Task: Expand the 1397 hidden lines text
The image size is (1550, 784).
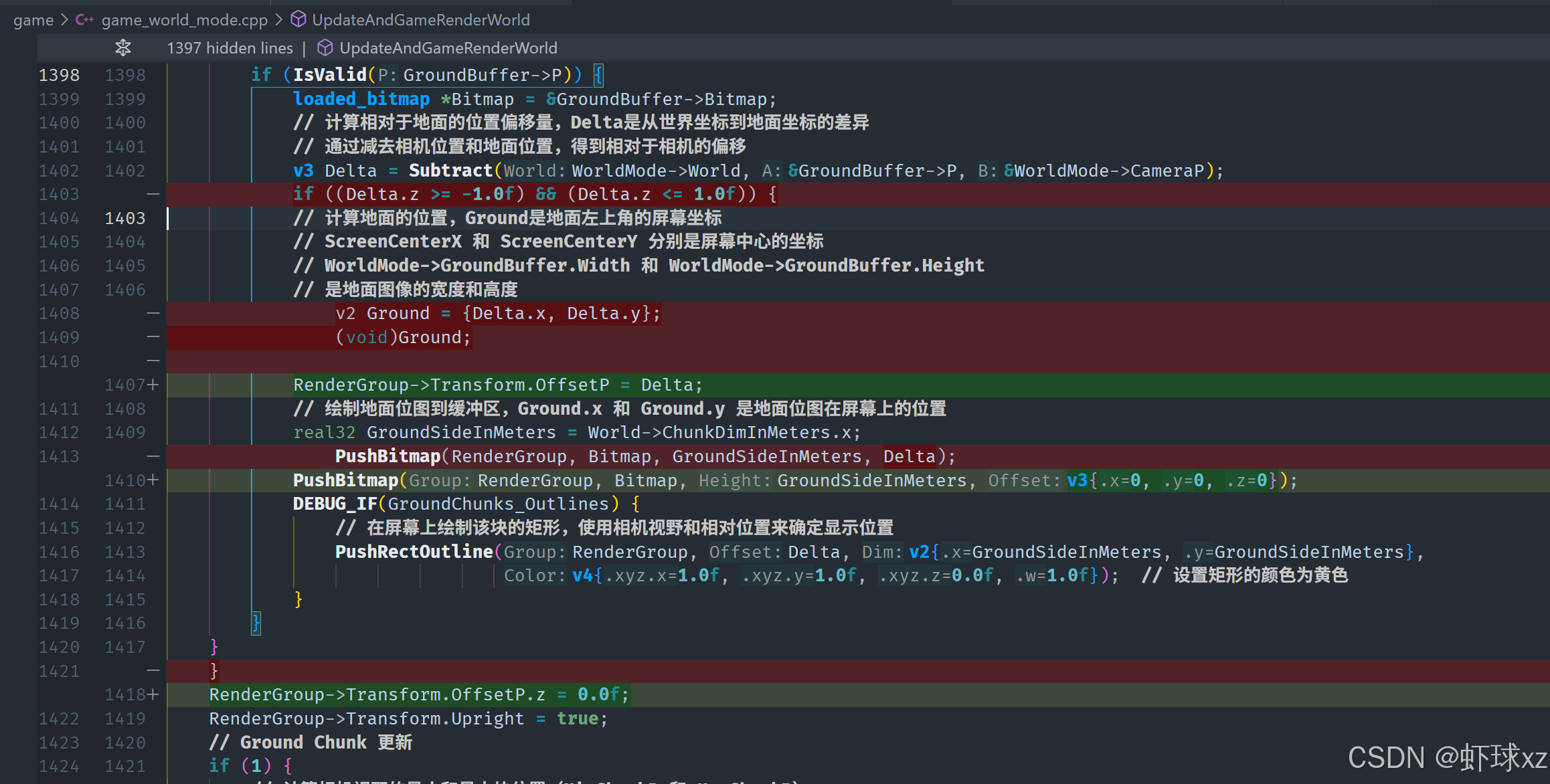Action: click(x=230, y=47)
